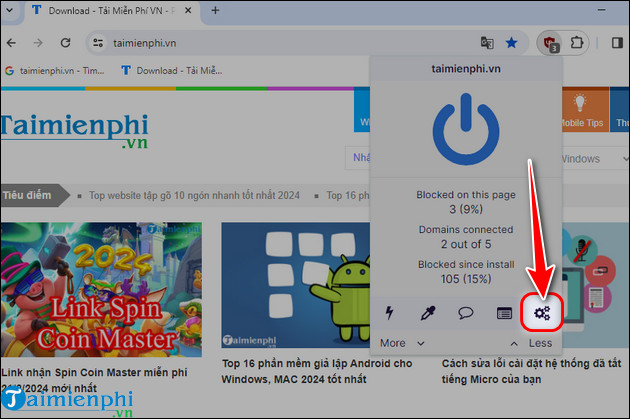This screenshot has height=419, width=630.
Task: Open site information tune icon in address bar
Action: 98,43
